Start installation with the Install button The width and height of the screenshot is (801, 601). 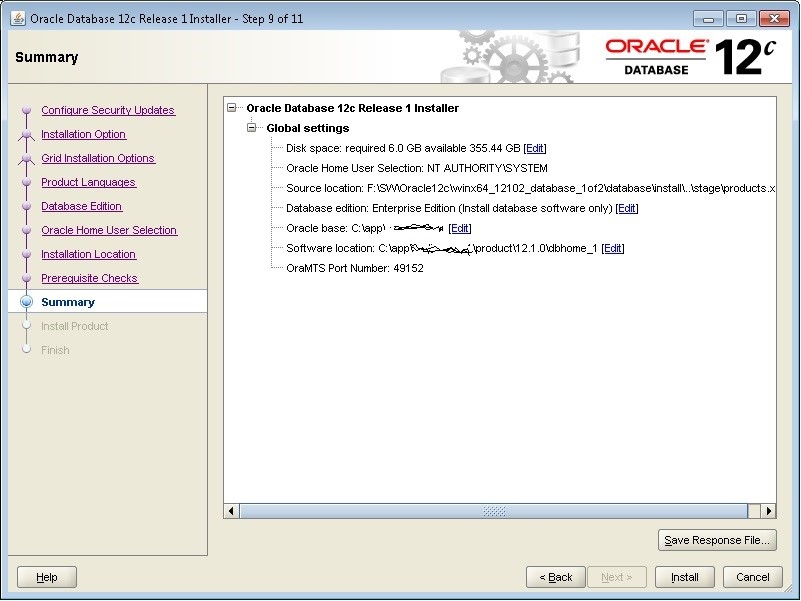pyautogui.click(x=685, y=577)
